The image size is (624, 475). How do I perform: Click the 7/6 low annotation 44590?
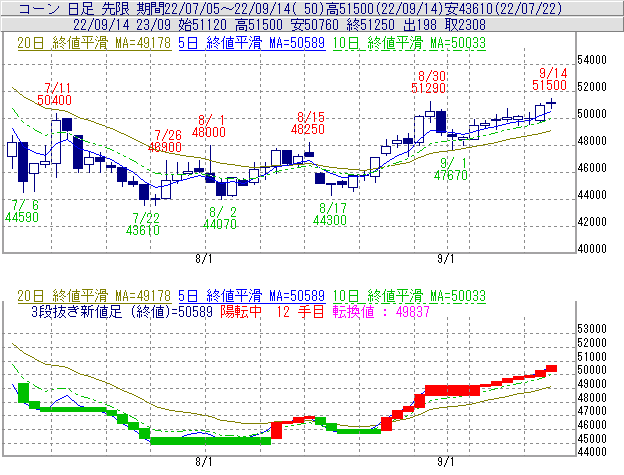pyautogui.click(x=22, y=215)
